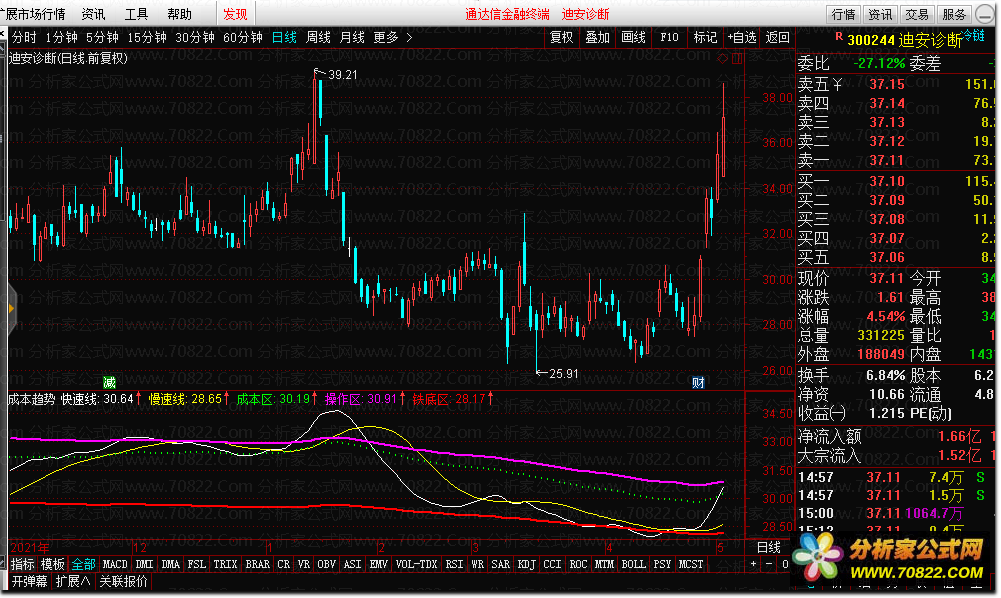Switch to 30分钟 chart period
The image size is (1001, 598).
(x=195, y=38)
